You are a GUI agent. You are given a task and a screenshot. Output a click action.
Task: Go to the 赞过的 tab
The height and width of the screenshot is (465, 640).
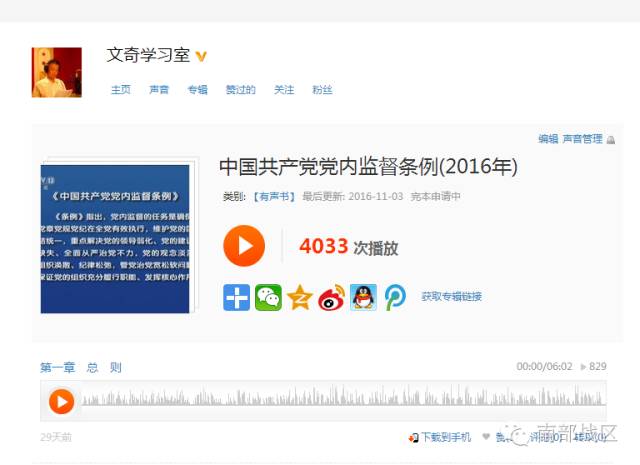tap(241, 89)
